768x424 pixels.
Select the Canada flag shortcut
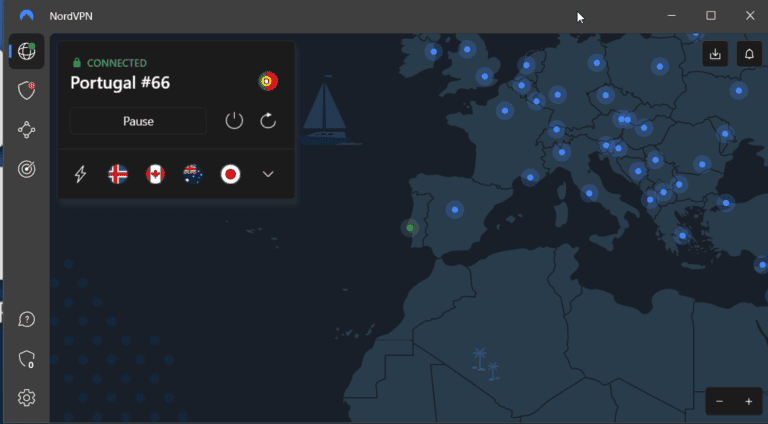tap(155, 174)
